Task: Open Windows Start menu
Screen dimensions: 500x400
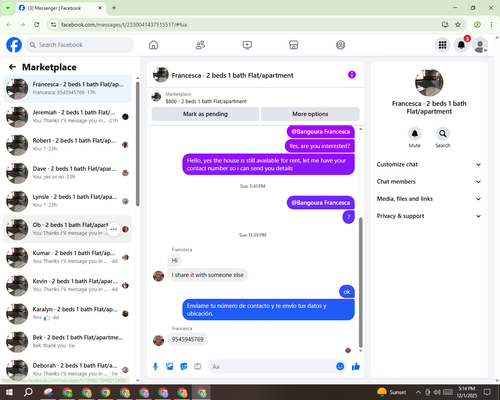Action: 9,392
